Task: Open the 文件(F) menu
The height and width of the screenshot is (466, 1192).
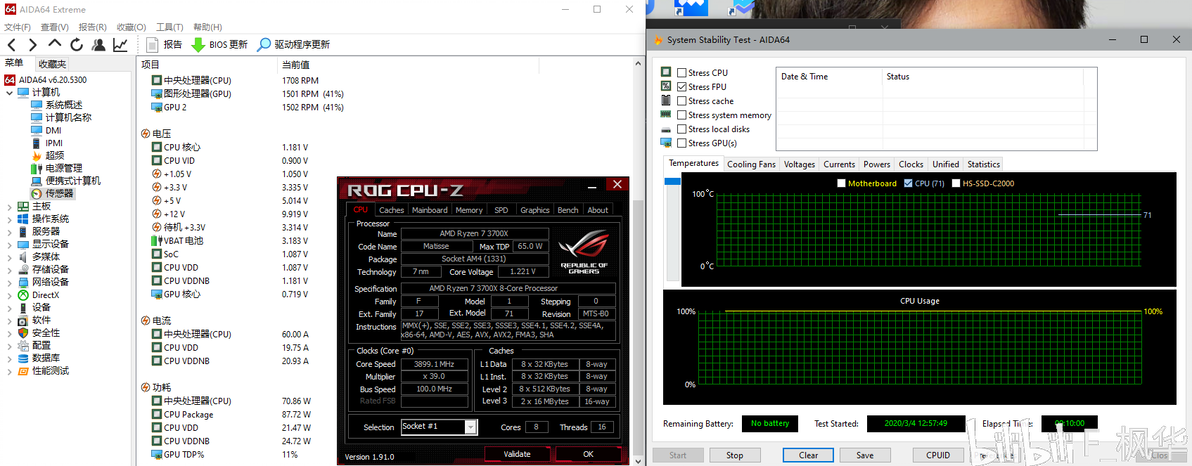Action: pyautogui.click(x=17, y=27)
